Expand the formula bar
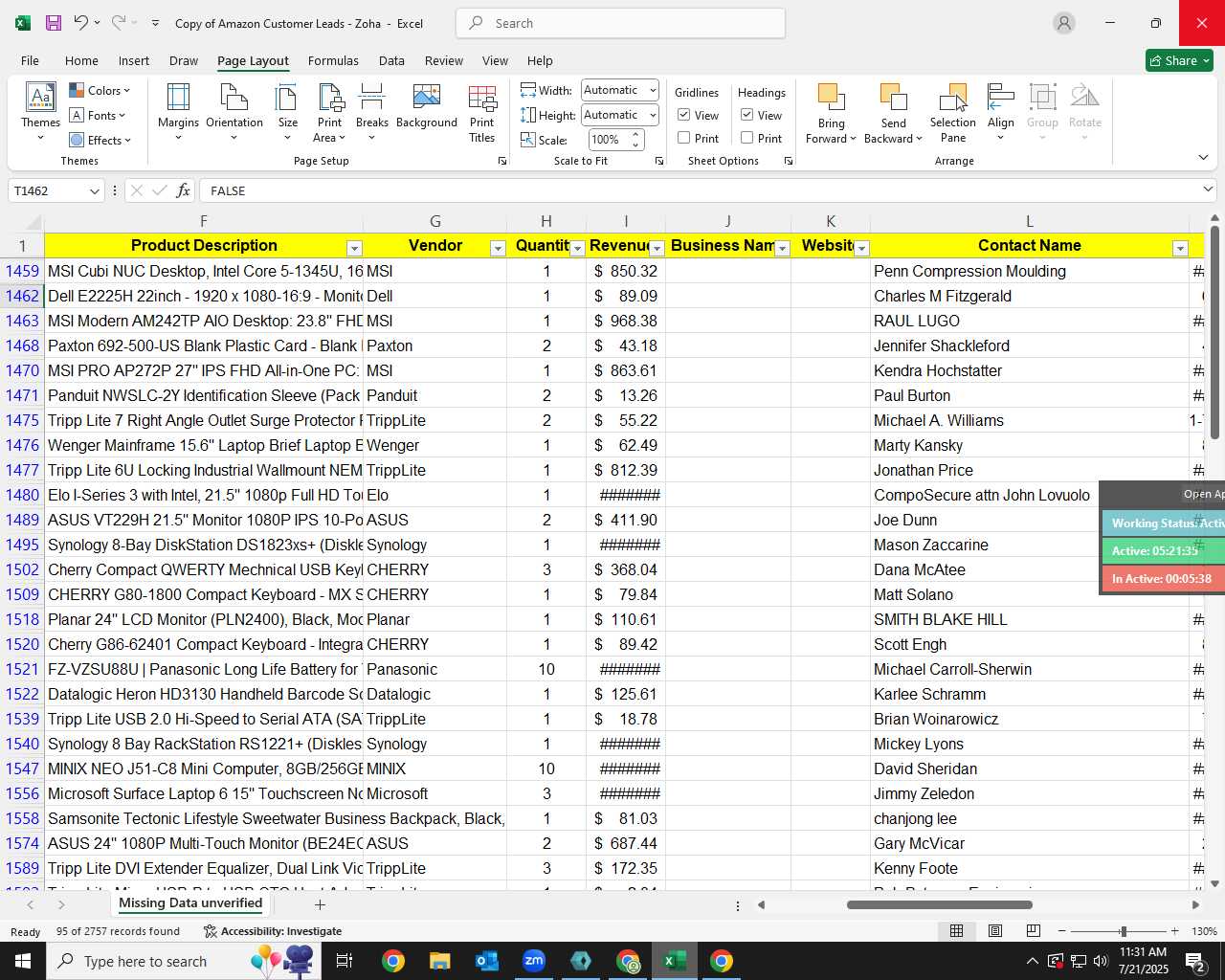Viewport: 1225px width, 980px height. (1208, 190)
